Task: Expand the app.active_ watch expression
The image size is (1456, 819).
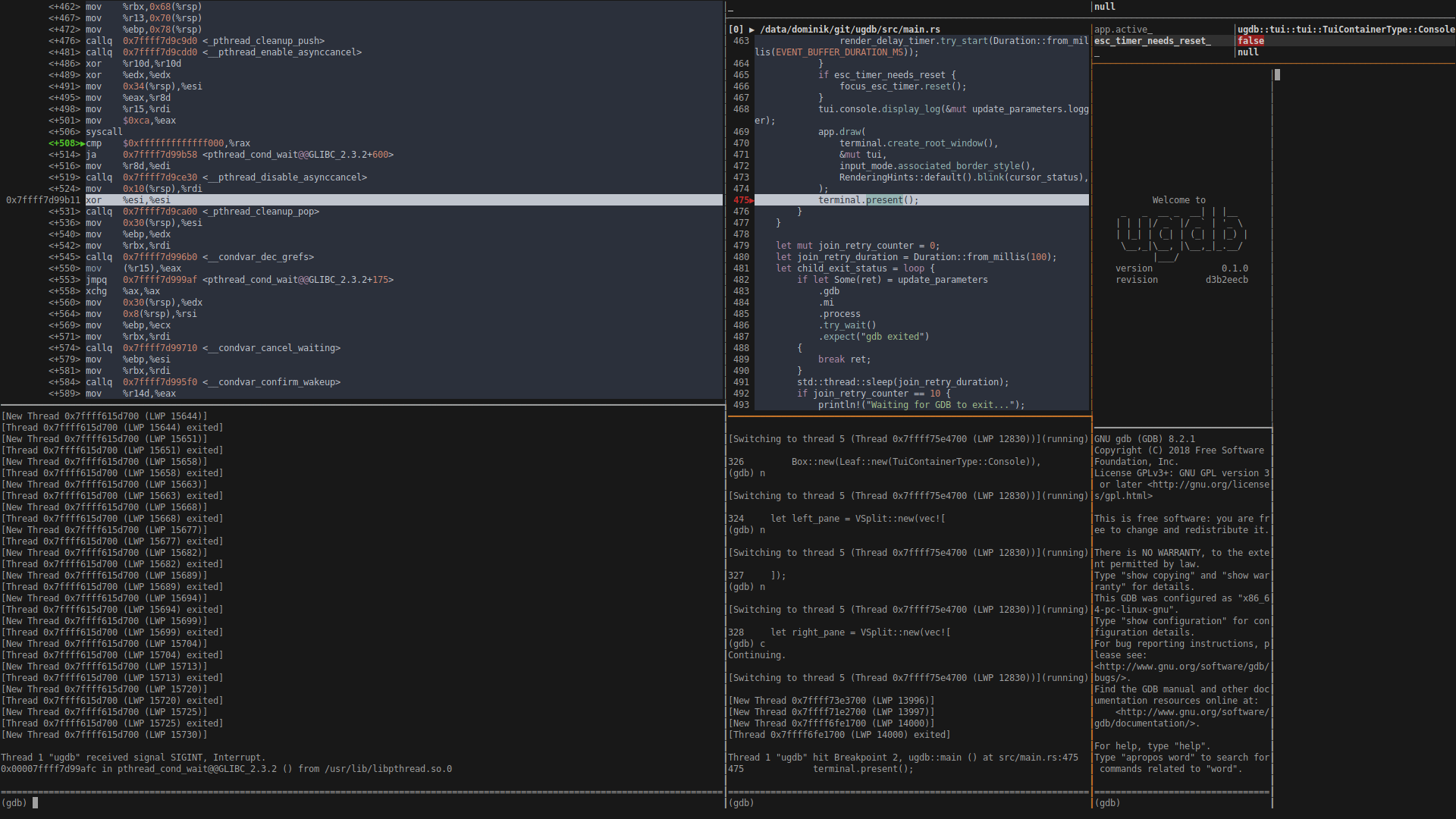Action: pos(1122,30)
